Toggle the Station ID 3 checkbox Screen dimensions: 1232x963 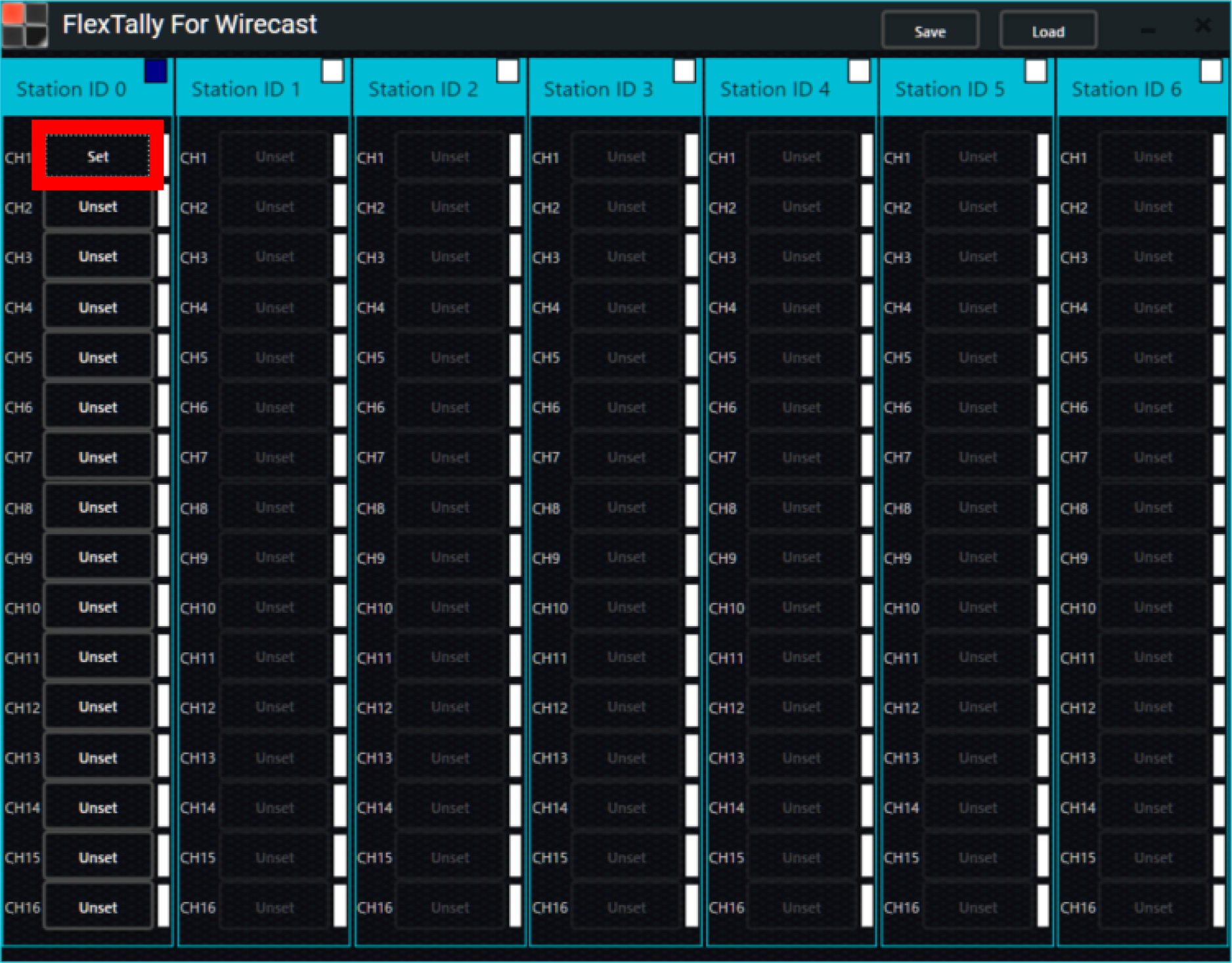[684, 71]
